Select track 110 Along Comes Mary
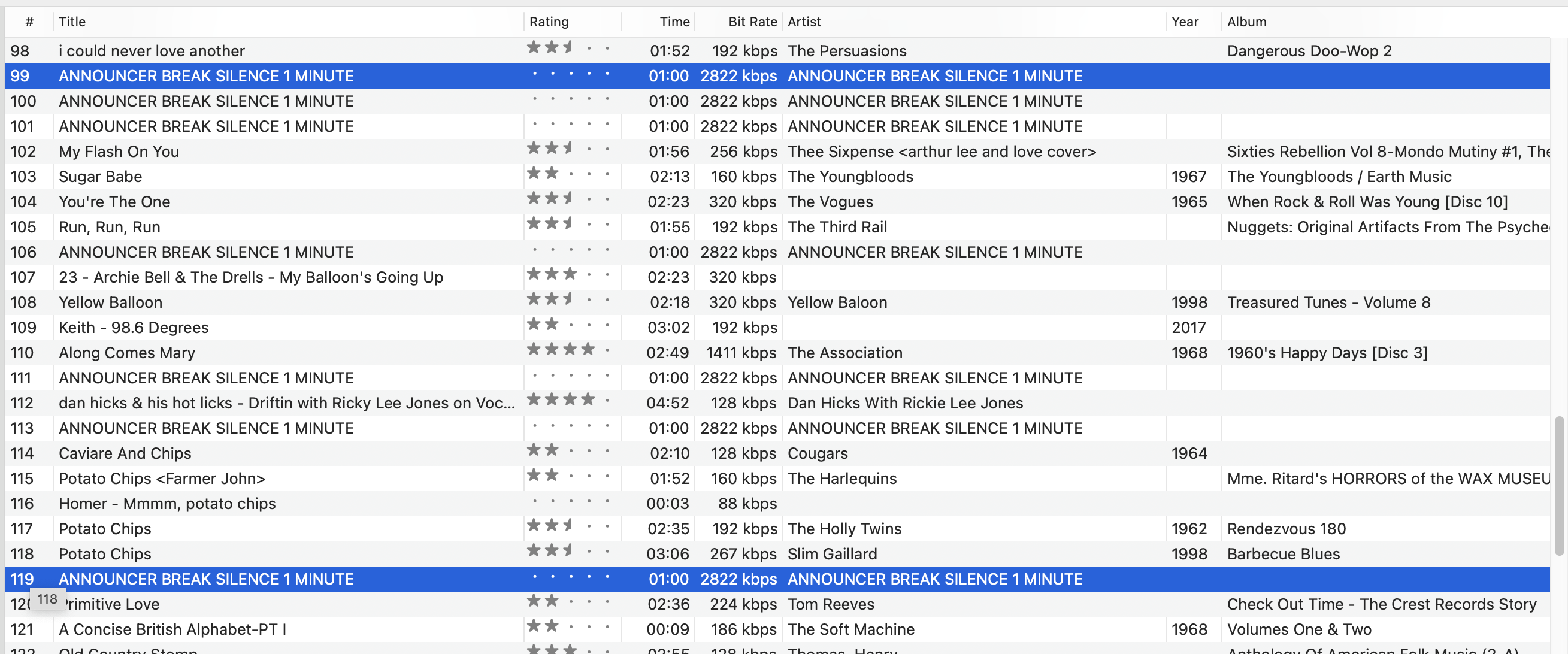 point(126,353)
